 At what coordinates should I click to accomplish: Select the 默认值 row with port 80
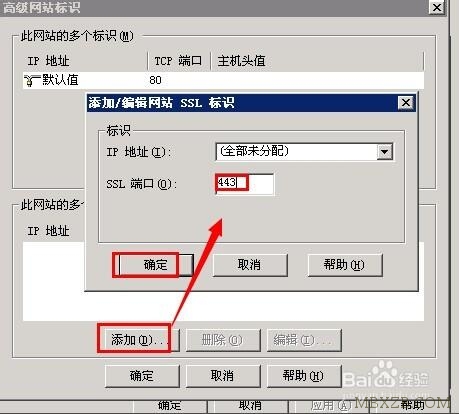click(223, 80)
